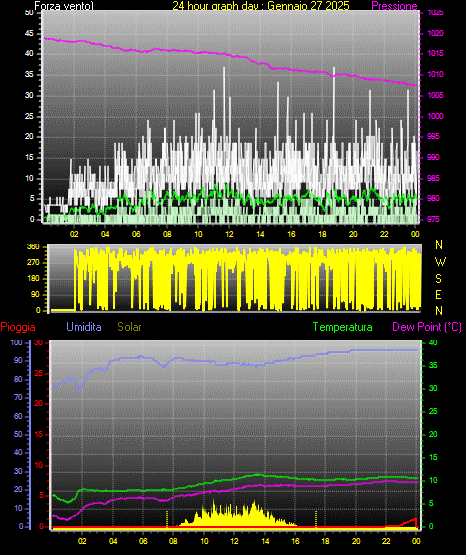Click the Pressione legend label
Viewport: 466px width, 555px height.
394,6
